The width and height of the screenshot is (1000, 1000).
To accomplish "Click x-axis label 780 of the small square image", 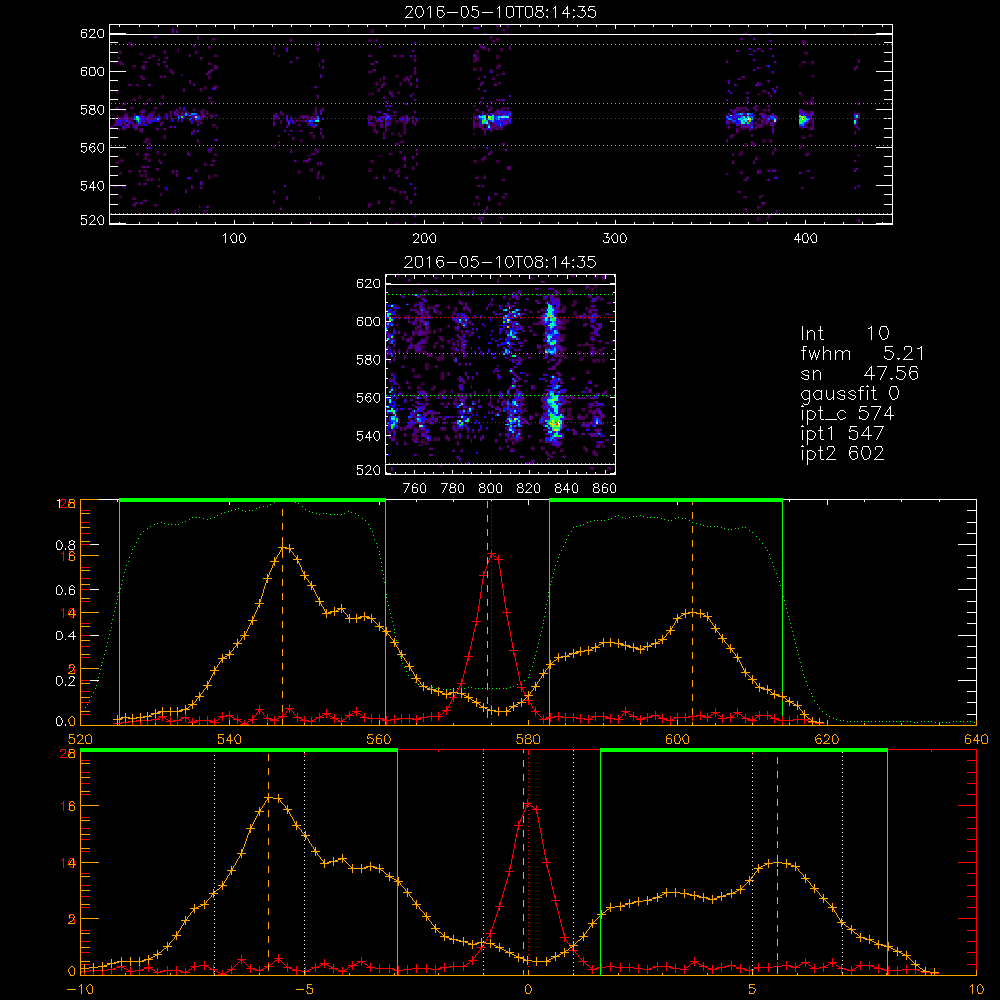I will point(453,489).
